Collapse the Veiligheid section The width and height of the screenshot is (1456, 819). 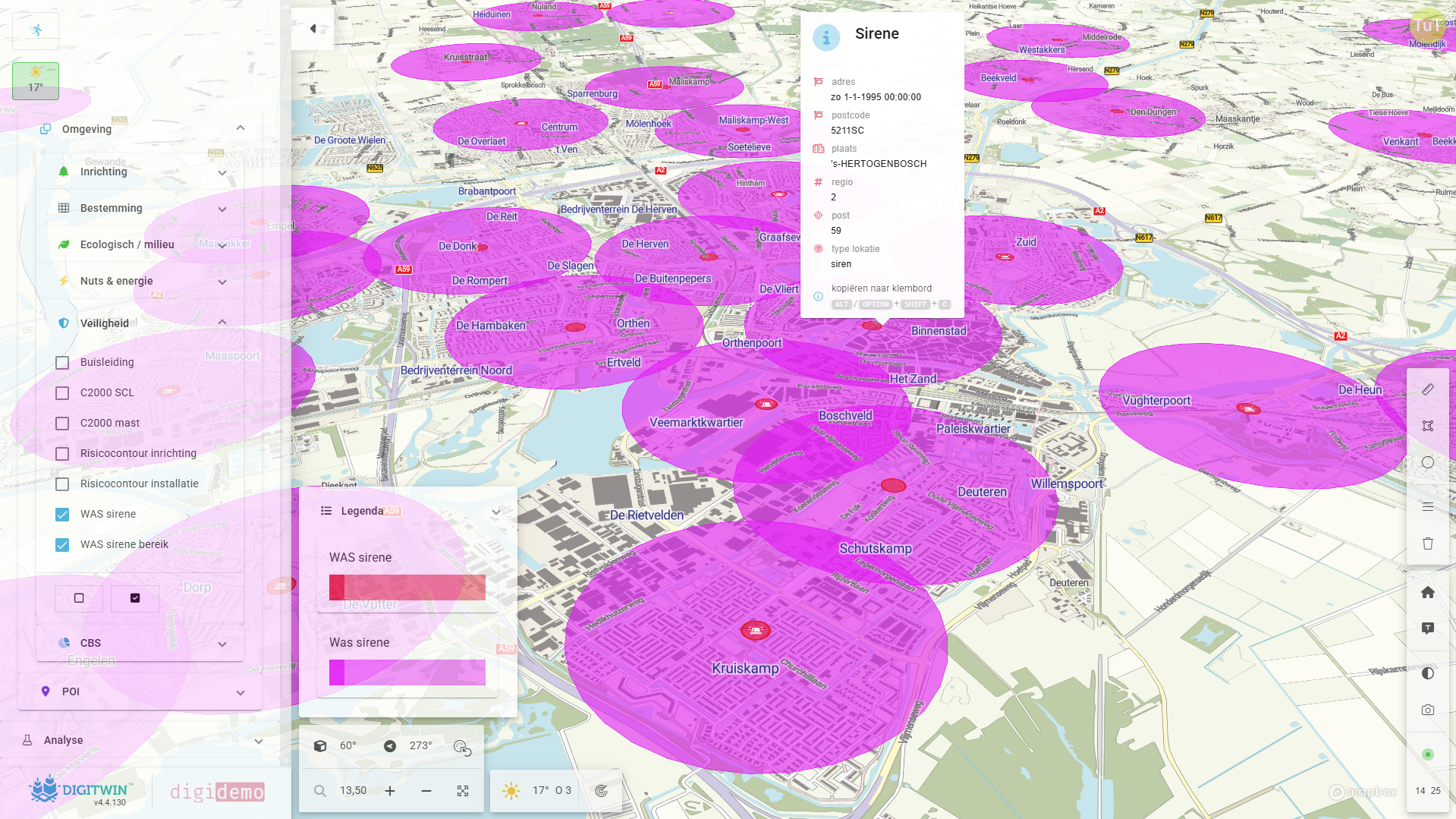pos(222,322)
